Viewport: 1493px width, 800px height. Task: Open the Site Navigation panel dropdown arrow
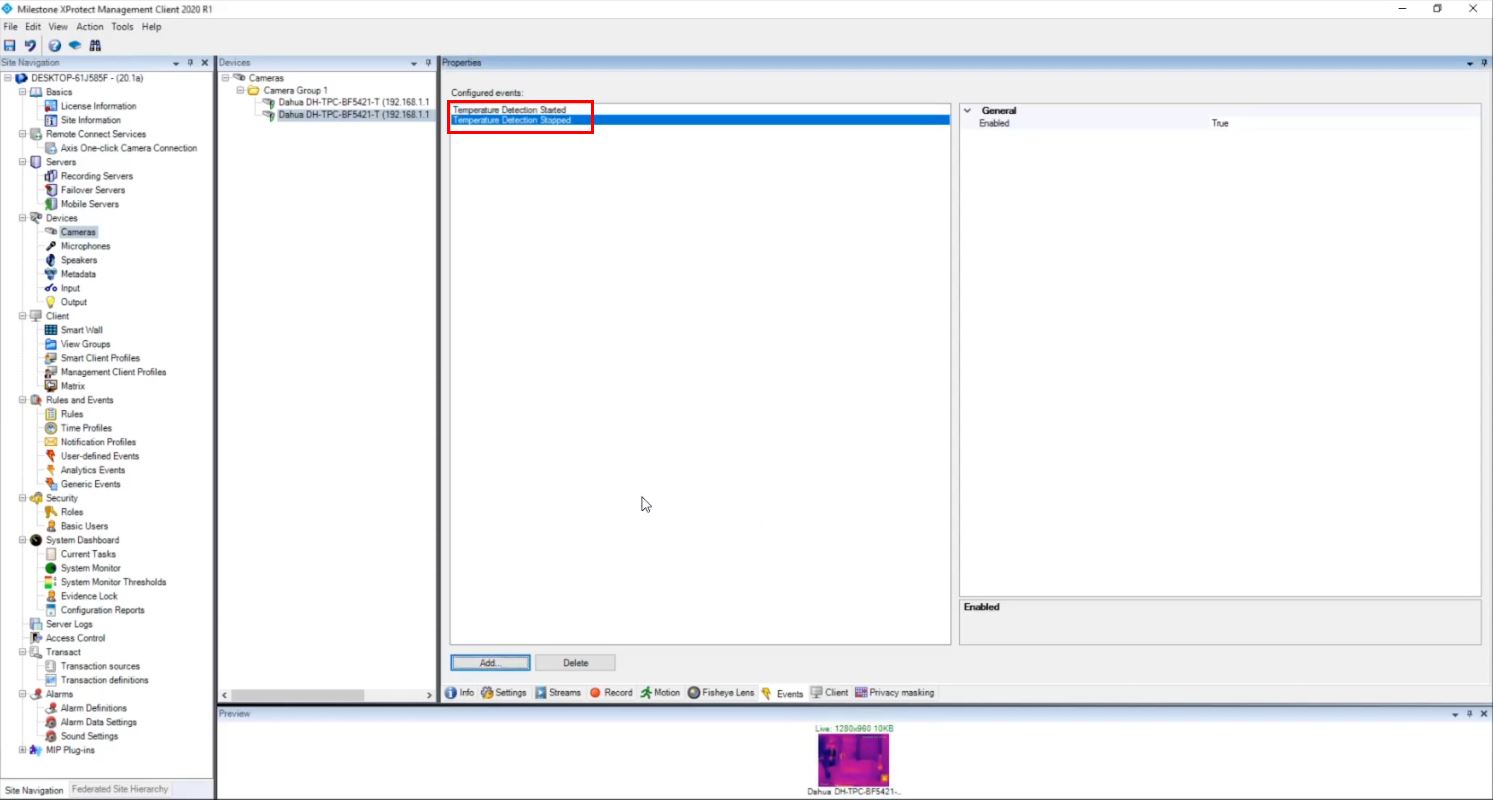(x=176, y=63)
